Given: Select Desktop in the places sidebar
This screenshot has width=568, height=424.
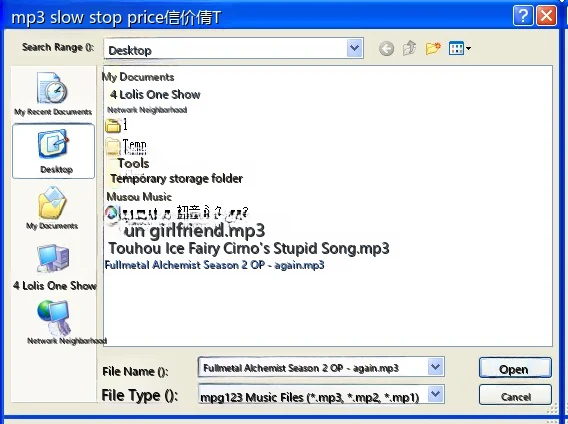Looking at the screenshot, I should tap(53, 151).
